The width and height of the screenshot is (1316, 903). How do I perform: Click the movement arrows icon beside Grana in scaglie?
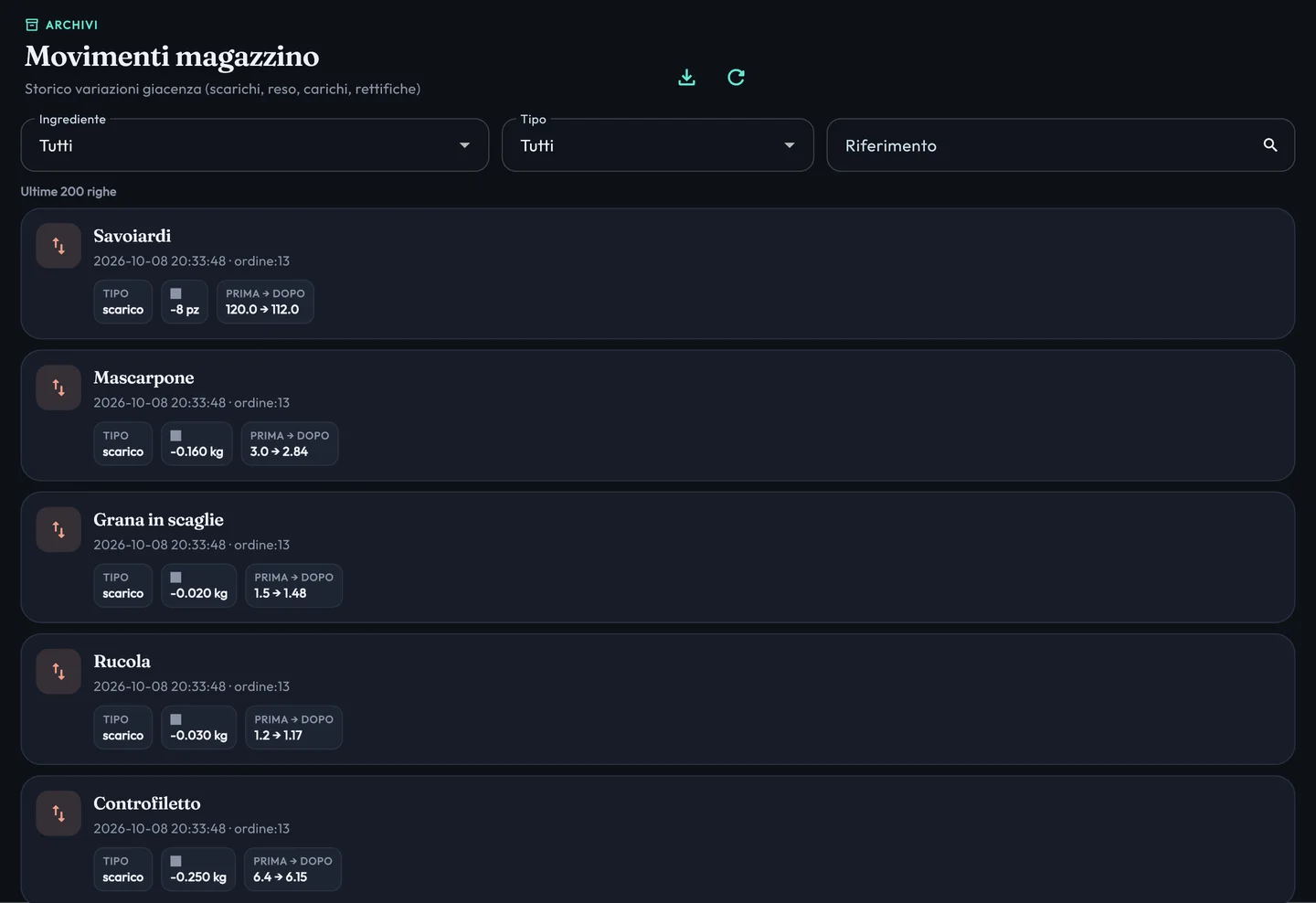pyautogui.click(x=58, y=530)
